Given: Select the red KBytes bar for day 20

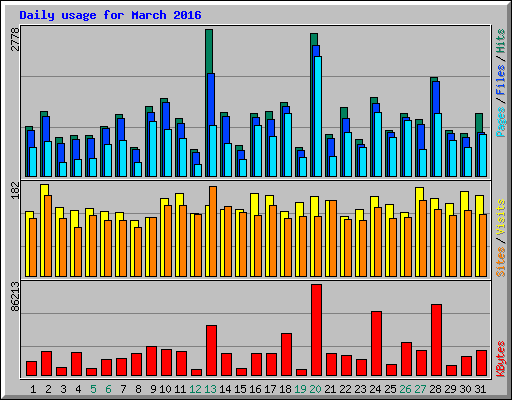Looking at the screenshot, I should pyautogui.click(x=316, y=330).
